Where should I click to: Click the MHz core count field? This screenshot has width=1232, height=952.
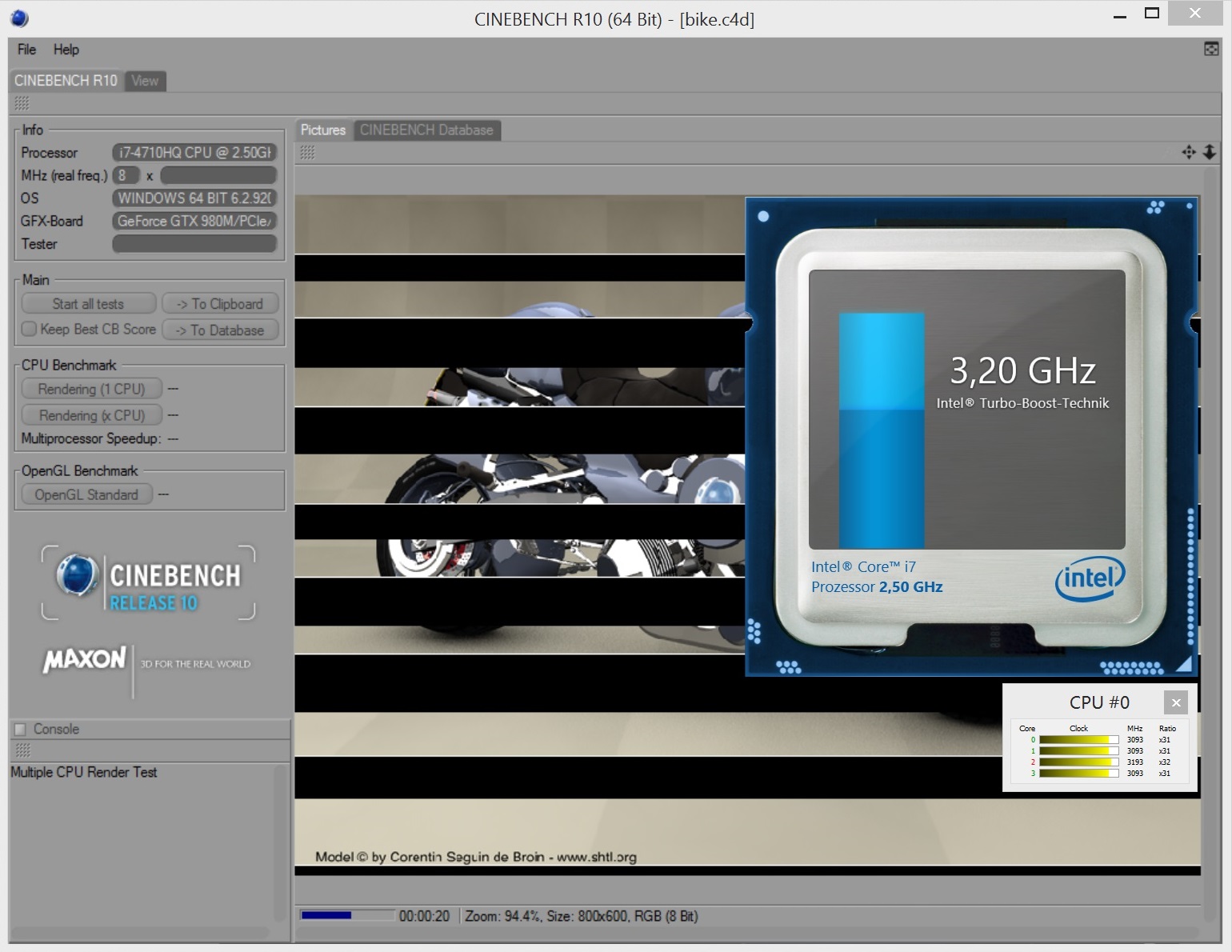(x=126, y=175)
